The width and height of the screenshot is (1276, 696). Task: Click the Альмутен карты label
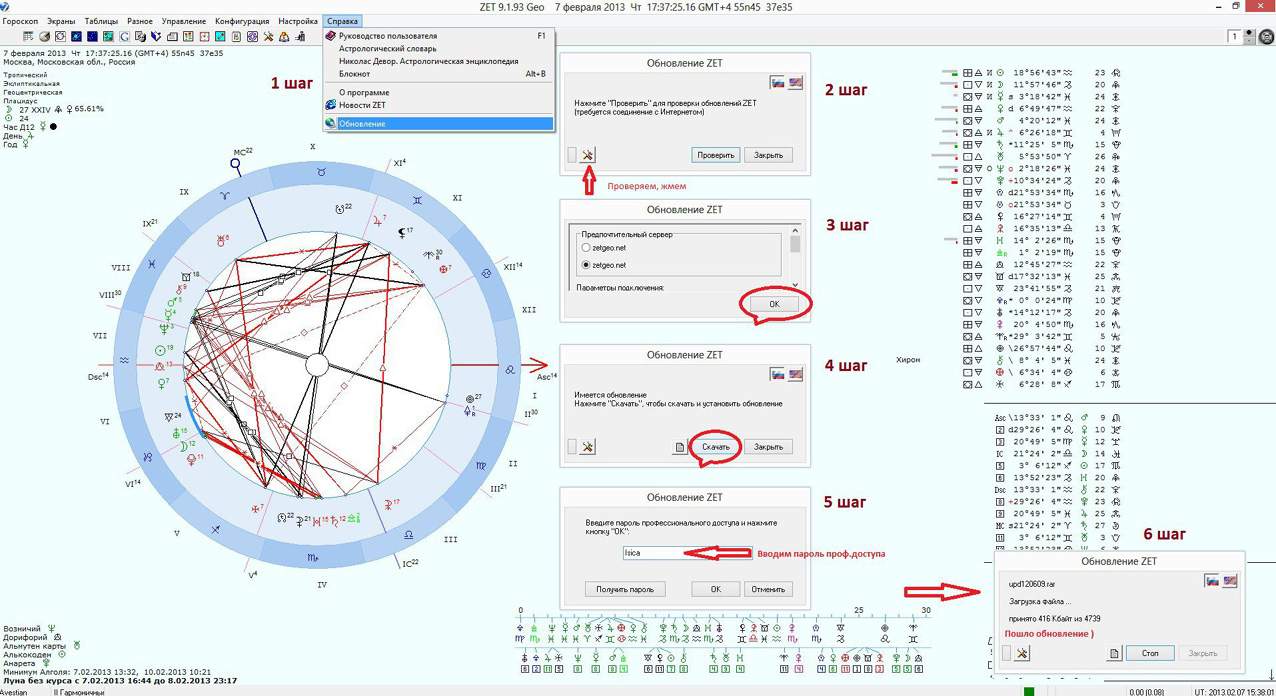pos(37,645)
